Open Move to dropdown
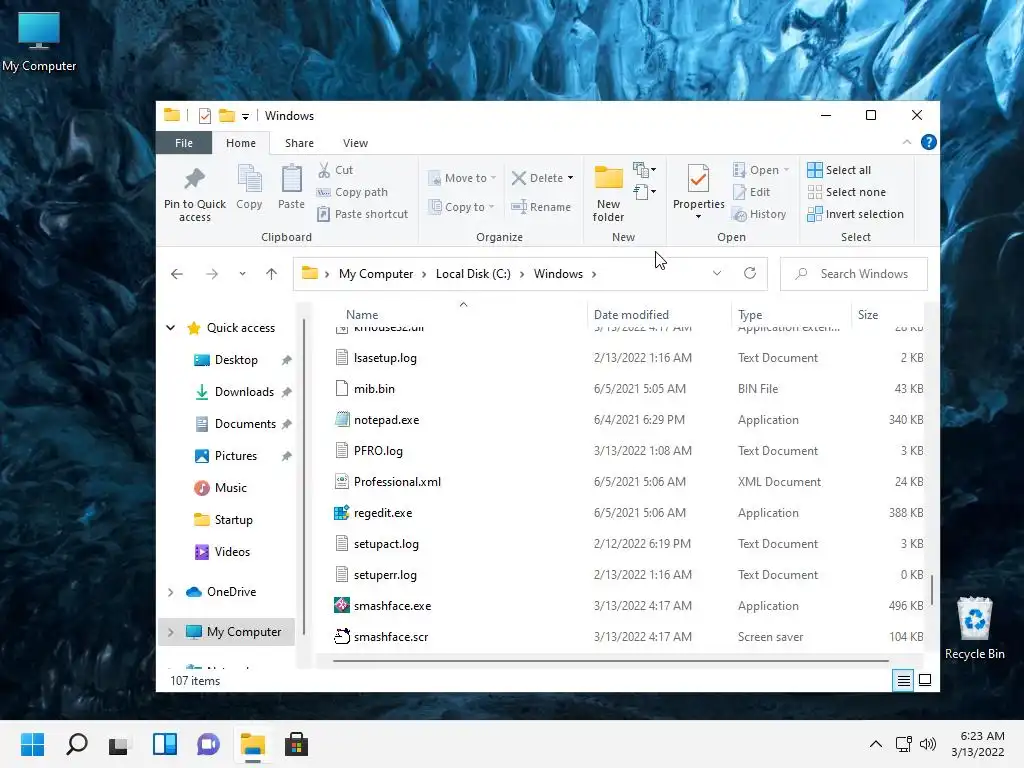Image resolution: width=1024 pixels, height=768 pixels. (462, 178)
